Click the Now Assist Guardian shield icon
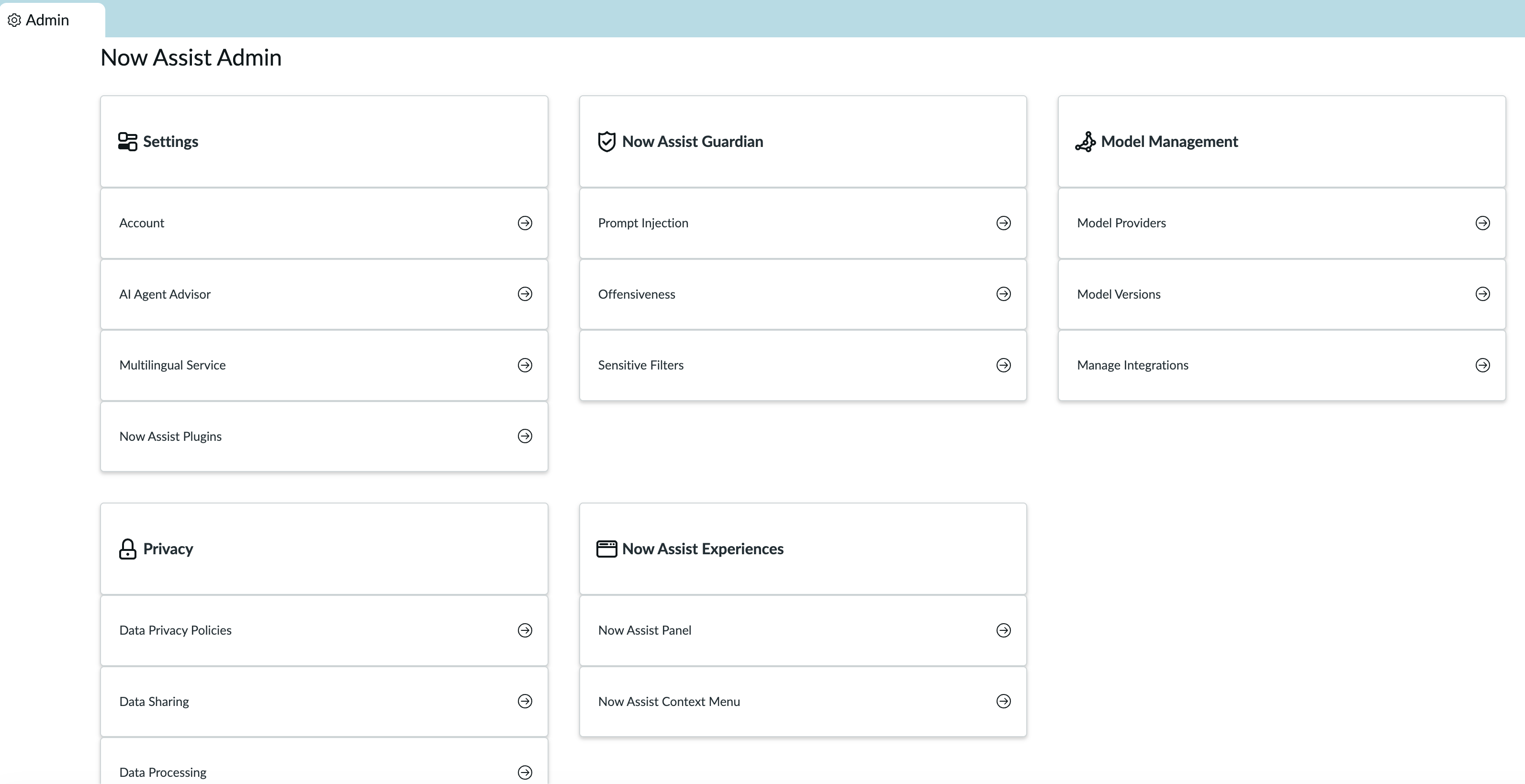Viewport: 1525px width, 784px height. (x=606, y=142)
